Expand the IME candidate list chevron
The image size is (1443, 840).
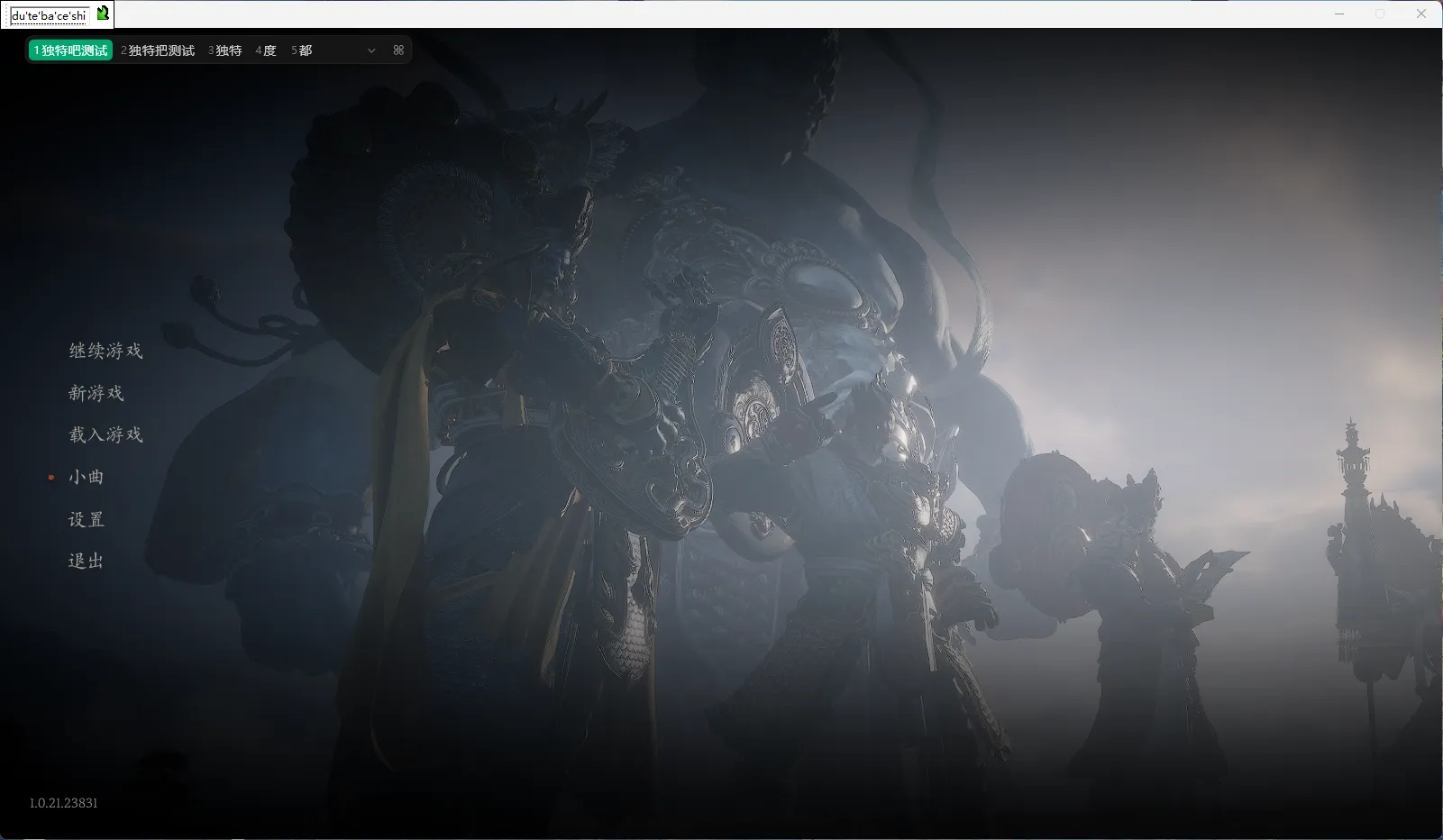coord(371,50)
